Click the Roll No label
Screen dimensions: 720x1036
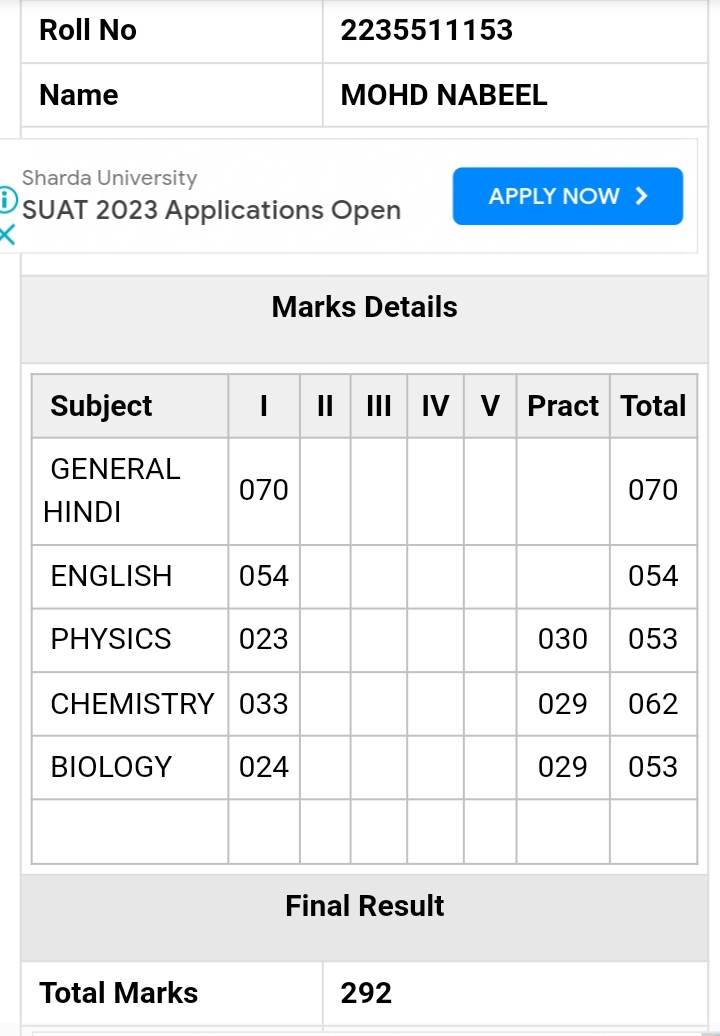click(x=88, y=30)
